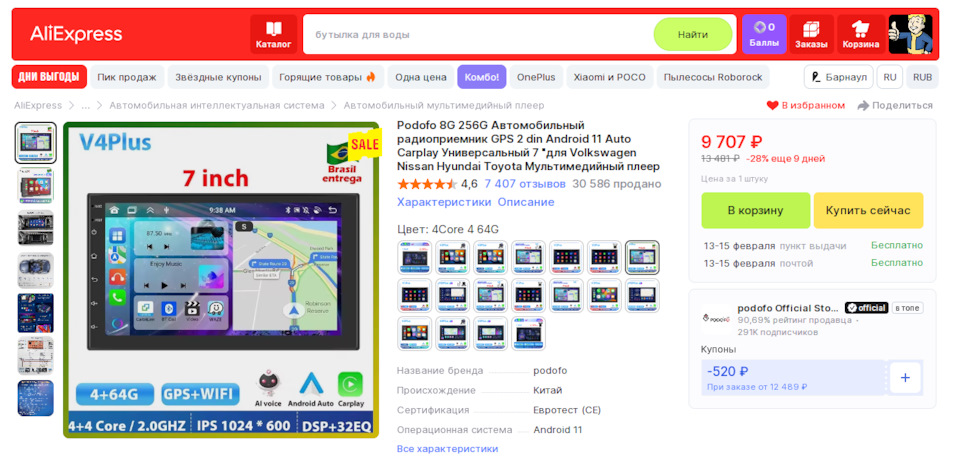Viewport: 960px width, 462px height.
Task: Click В корзину add to cart
Action: (756, 211)
